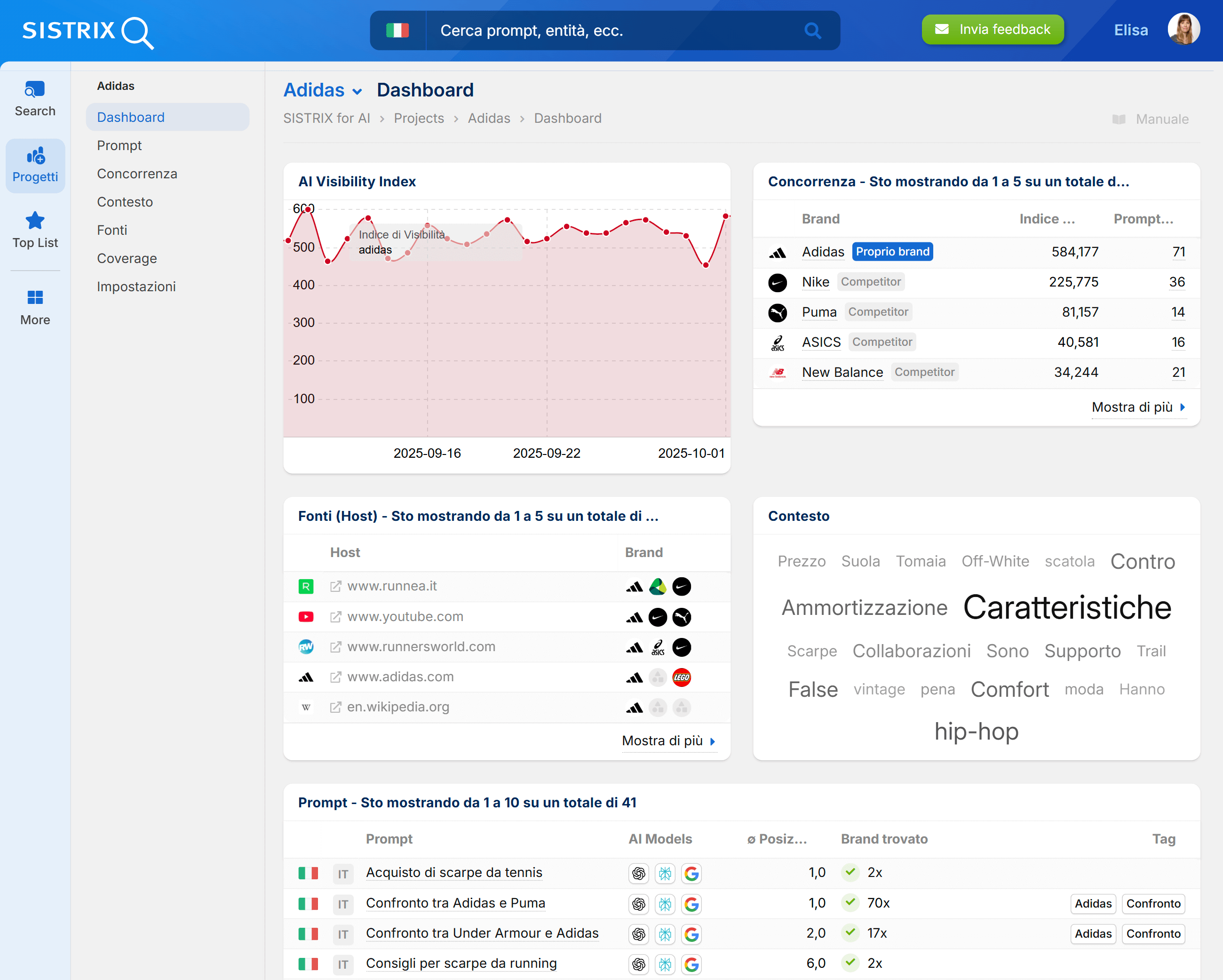Screen dimensions: 1223x980
Task: Expand Mostra di più under Fonti hosts
Action: point(668,741)
